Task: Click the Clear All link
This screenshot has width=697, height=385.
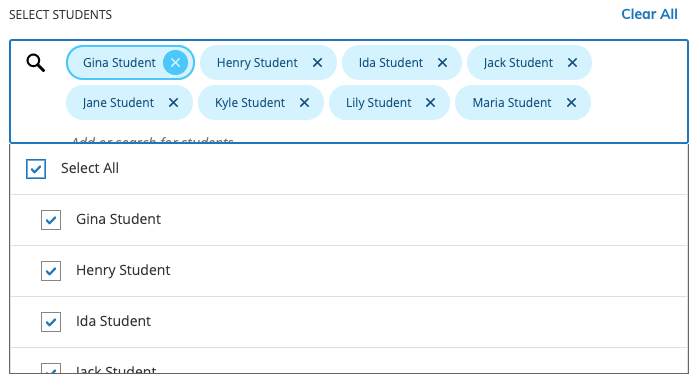Action: tap(649, 14)
